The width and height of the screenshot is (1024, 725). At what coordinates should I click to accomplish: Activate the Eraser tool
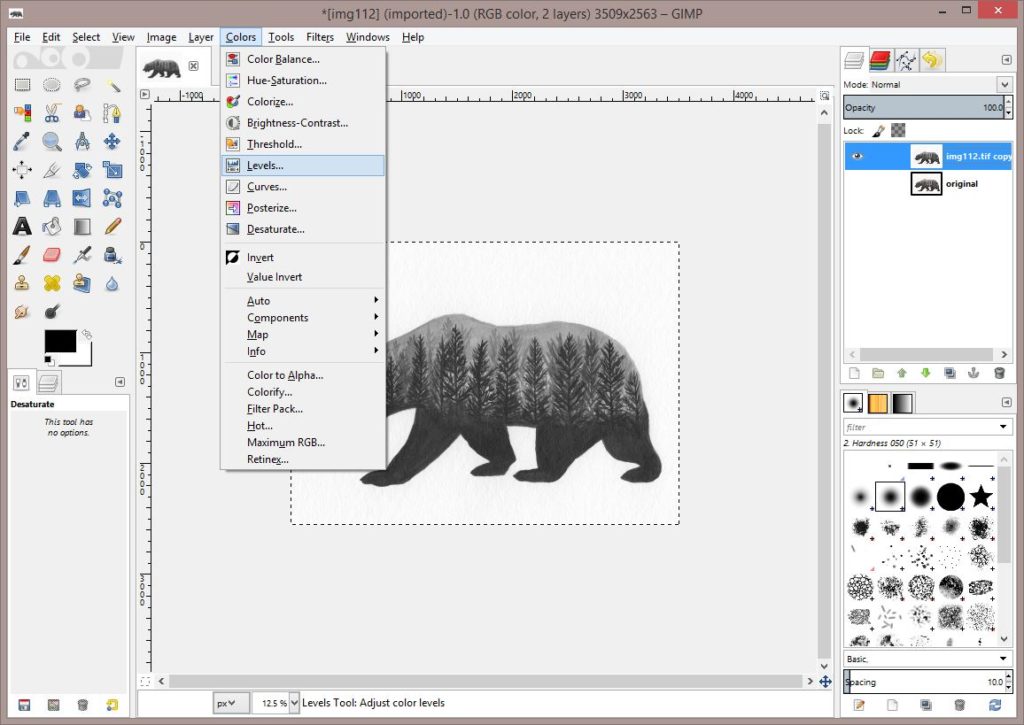pyautogui.click(x=52, y=255)
